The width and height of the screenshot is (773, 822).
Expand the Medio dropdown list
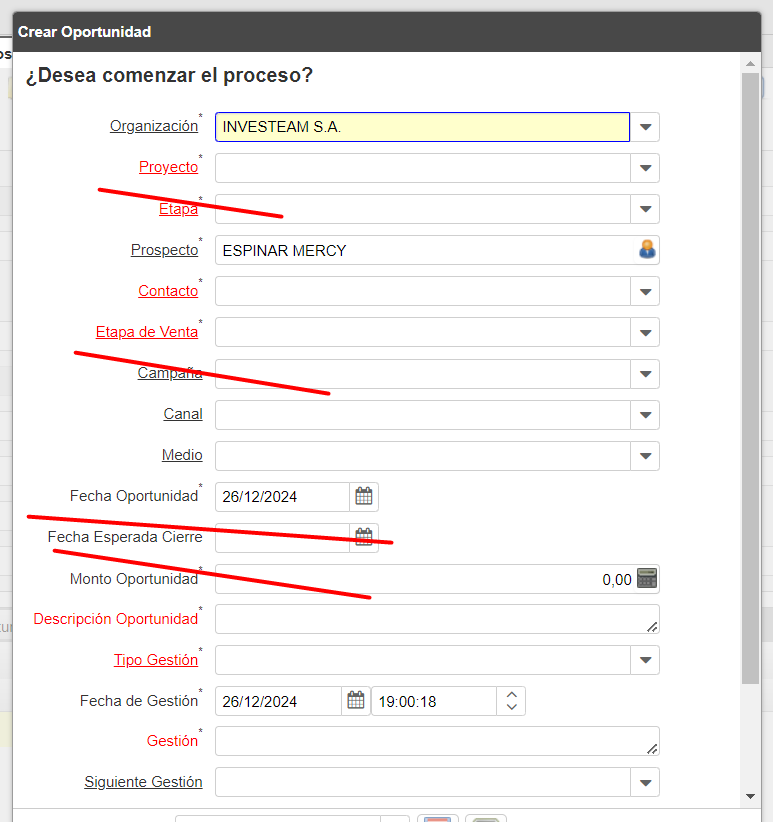coord(645,456)
